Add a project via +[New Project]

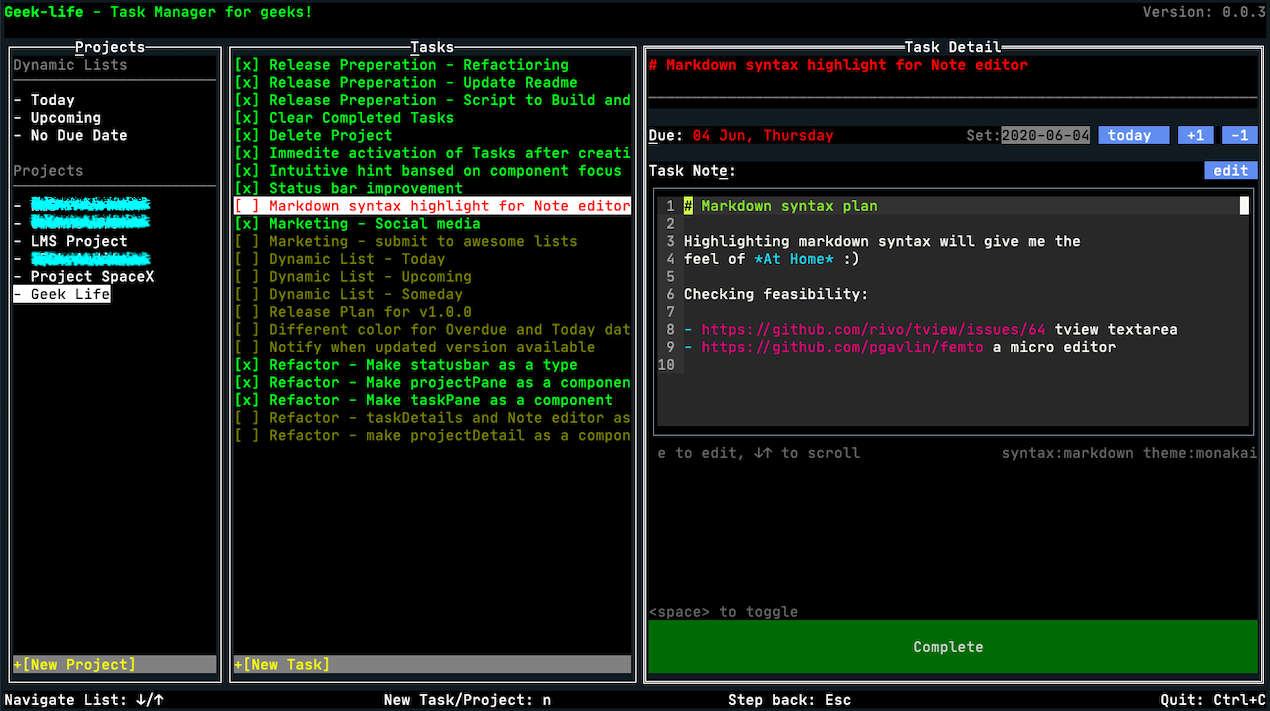click(x=74, y=664)
